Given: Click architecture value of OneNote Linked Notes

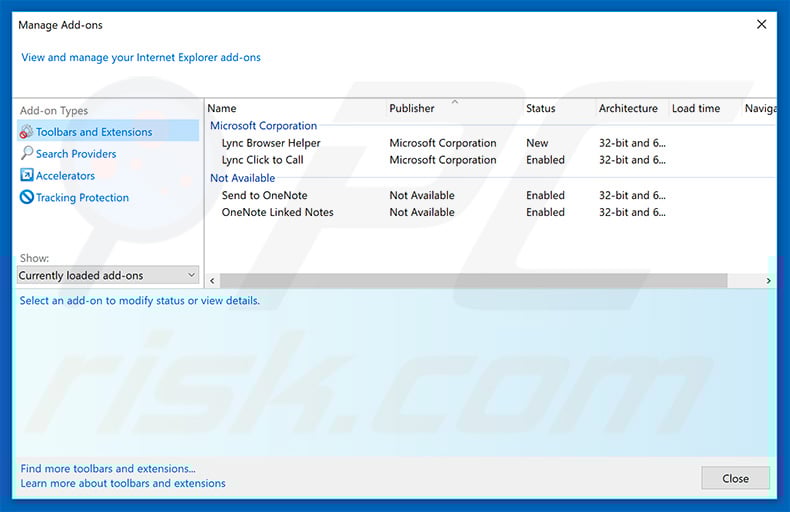Looking at the screenshot, I should point(632,212).
